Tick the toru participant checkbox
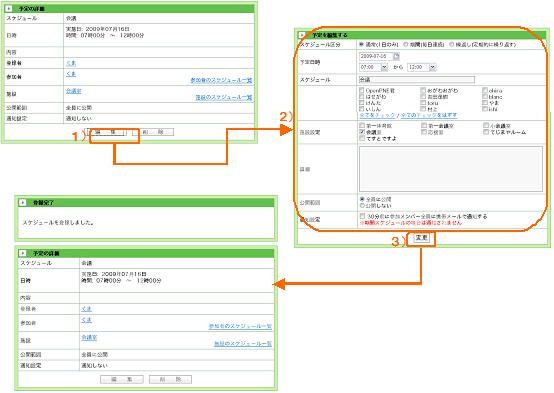 coord(423,103)
